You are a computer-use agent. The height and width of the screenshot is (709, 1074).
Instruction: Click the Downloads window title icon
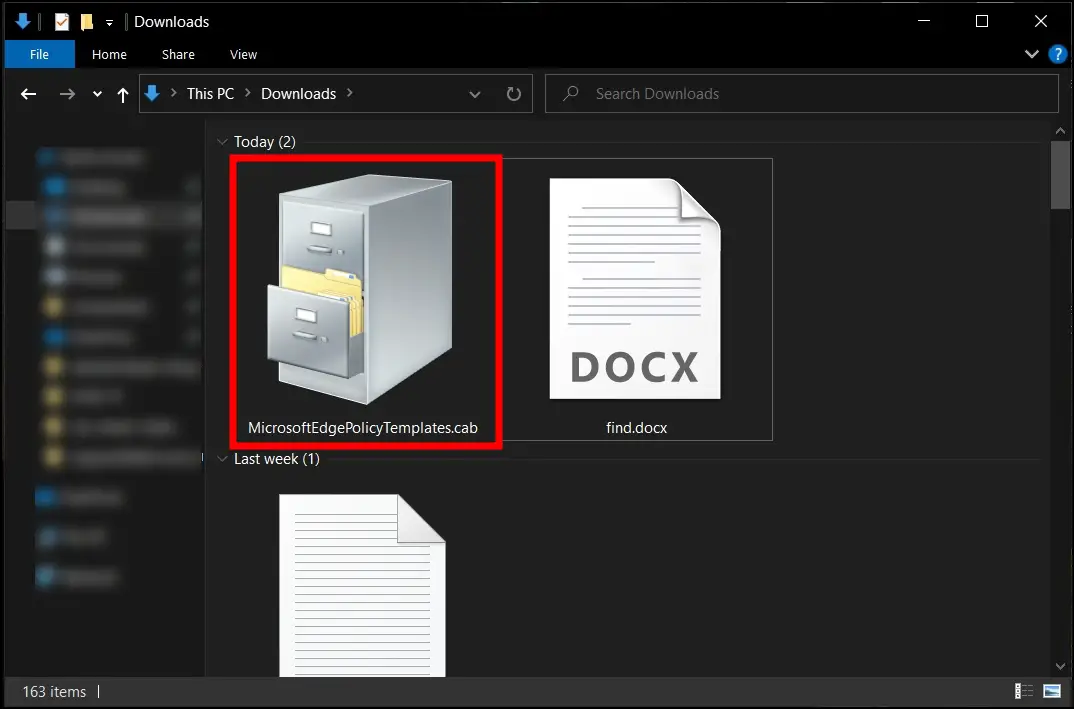(23, 22)
